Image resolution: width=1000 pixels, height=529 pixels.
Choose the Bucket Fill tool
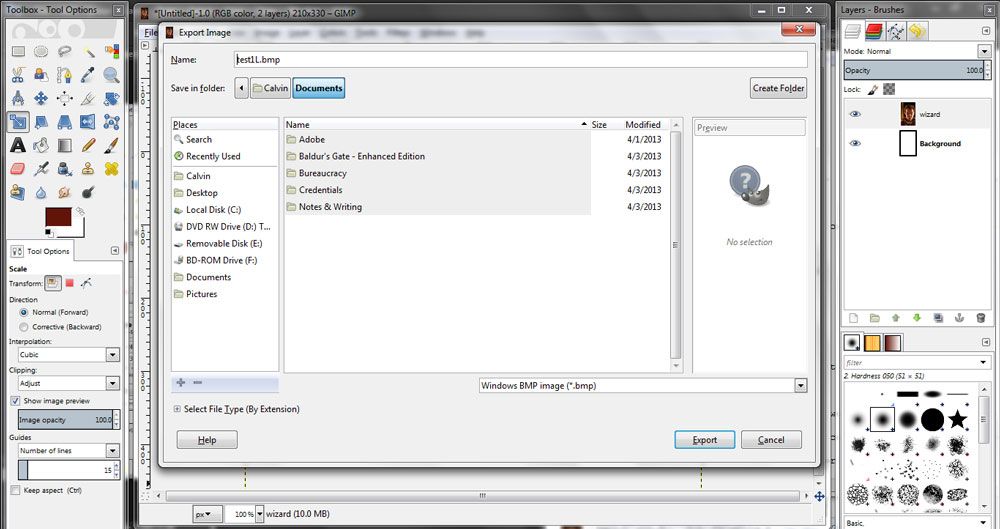click(x=41, y=145)
